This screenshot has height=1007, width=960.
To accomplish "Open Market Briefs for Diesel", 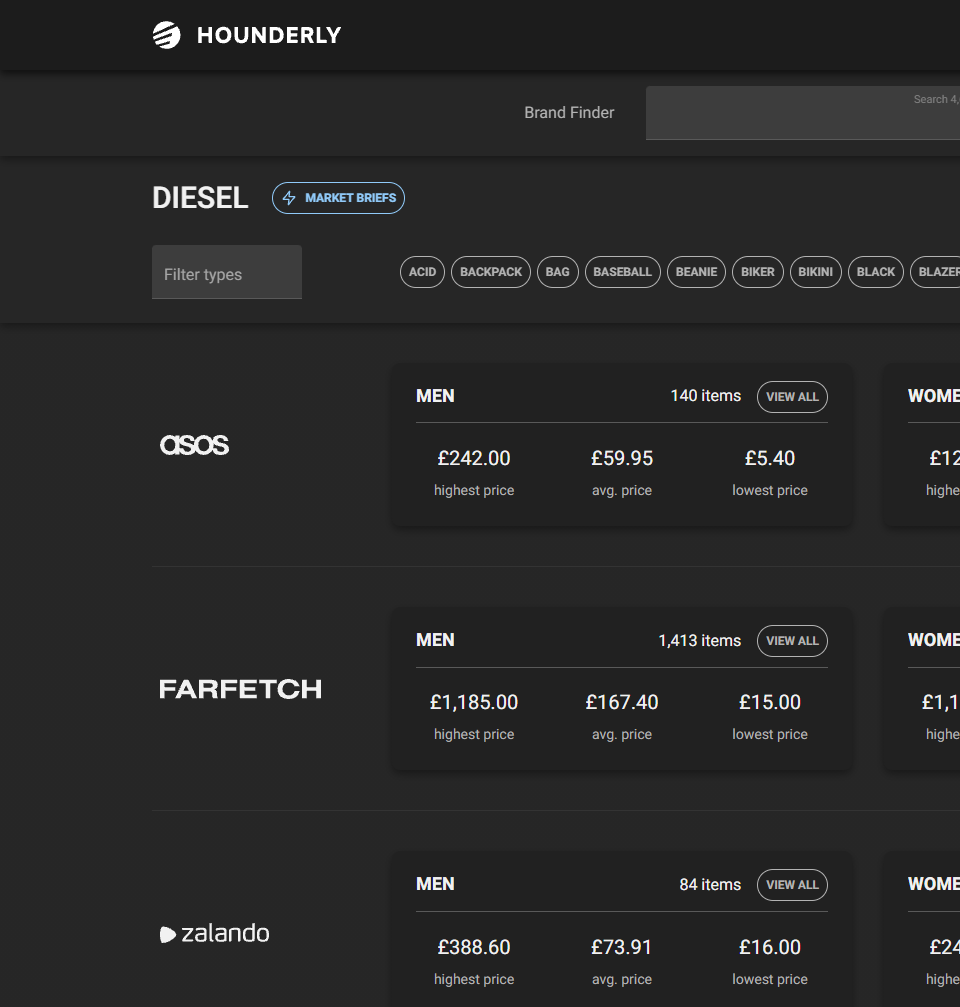I will [338, 198].
